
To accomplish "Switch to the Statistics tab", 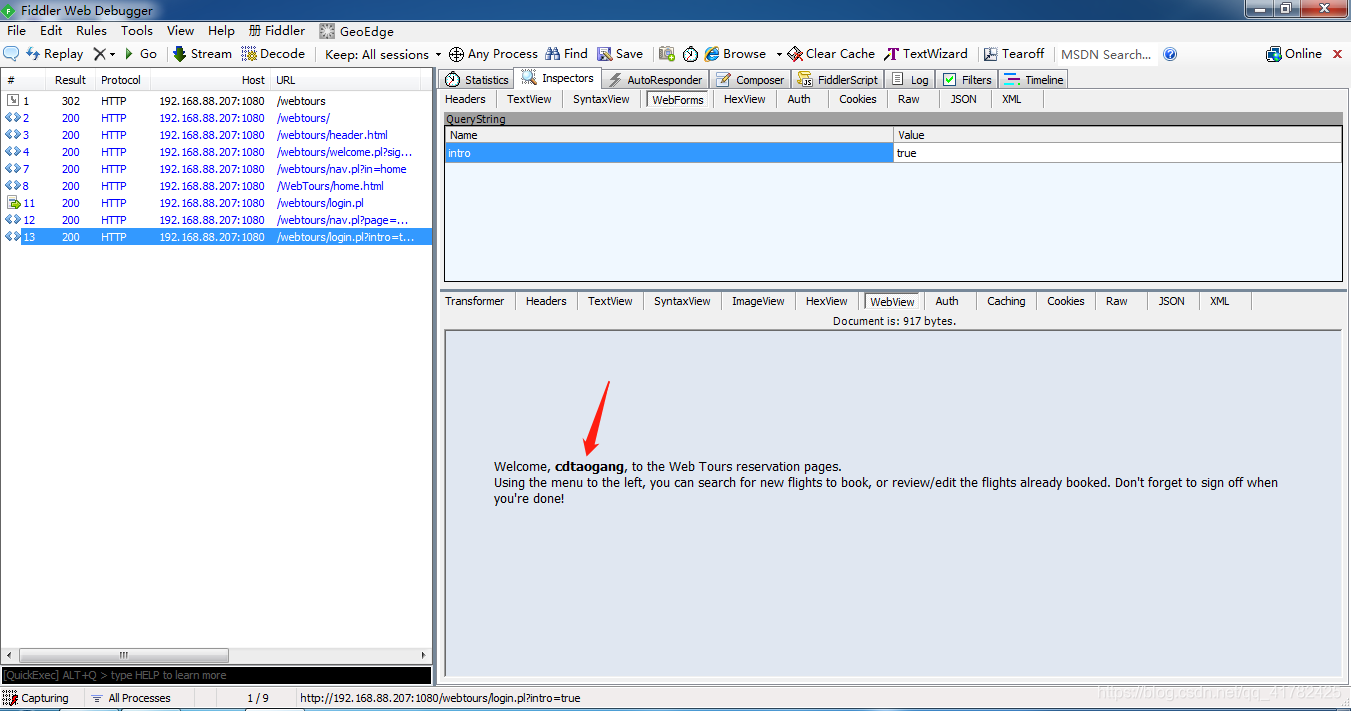I will pos(477,80).
